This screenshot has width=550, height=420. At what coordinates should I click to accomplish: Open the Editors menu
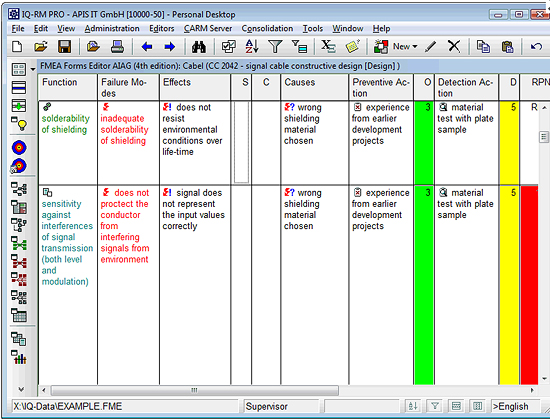click(x=161, y=28)
